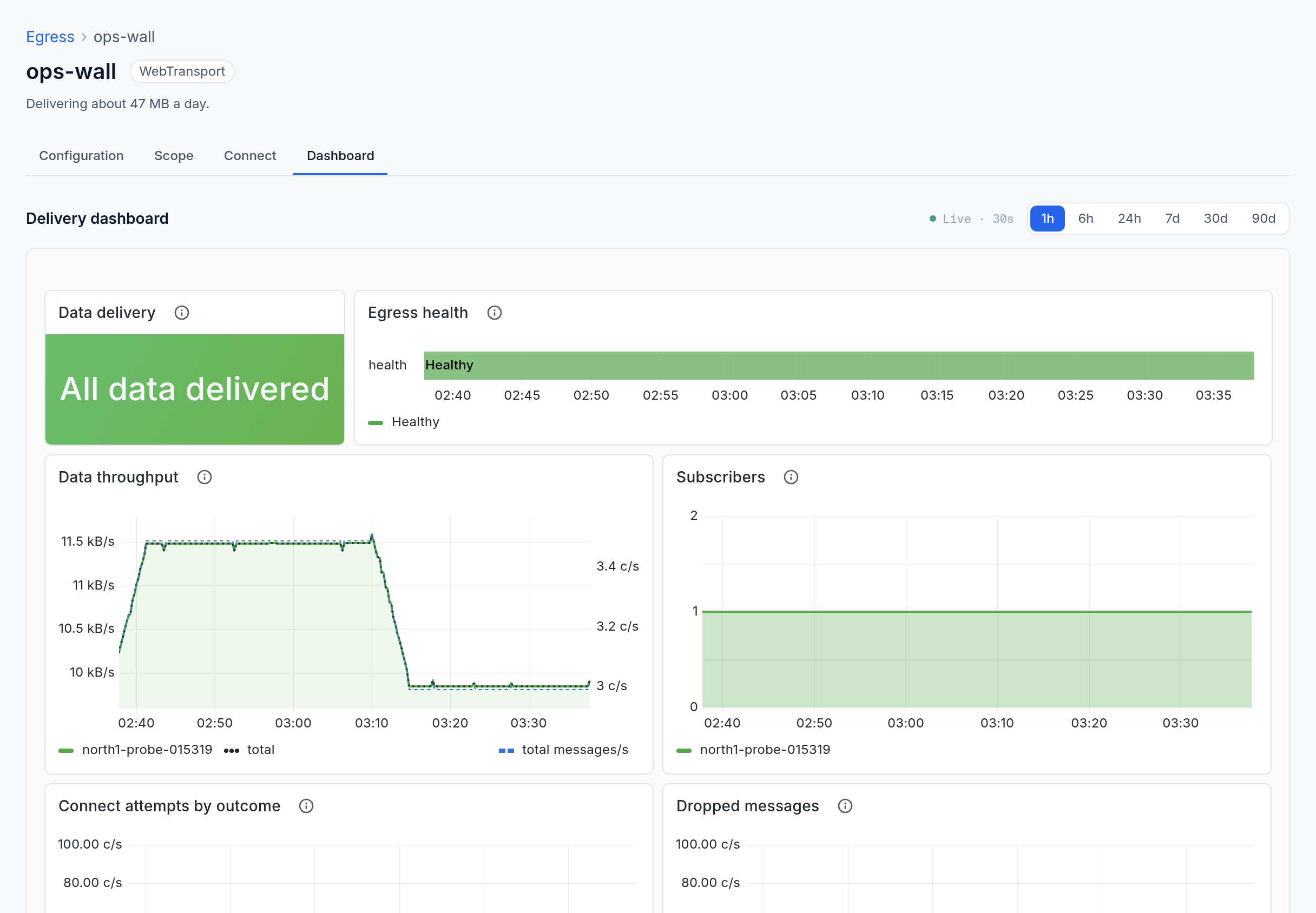Image resolution: width=1316 pixels, height=913 pixels.
Task: Click the 03:35 label on Egress health
Action: (x=1213, y=395)
